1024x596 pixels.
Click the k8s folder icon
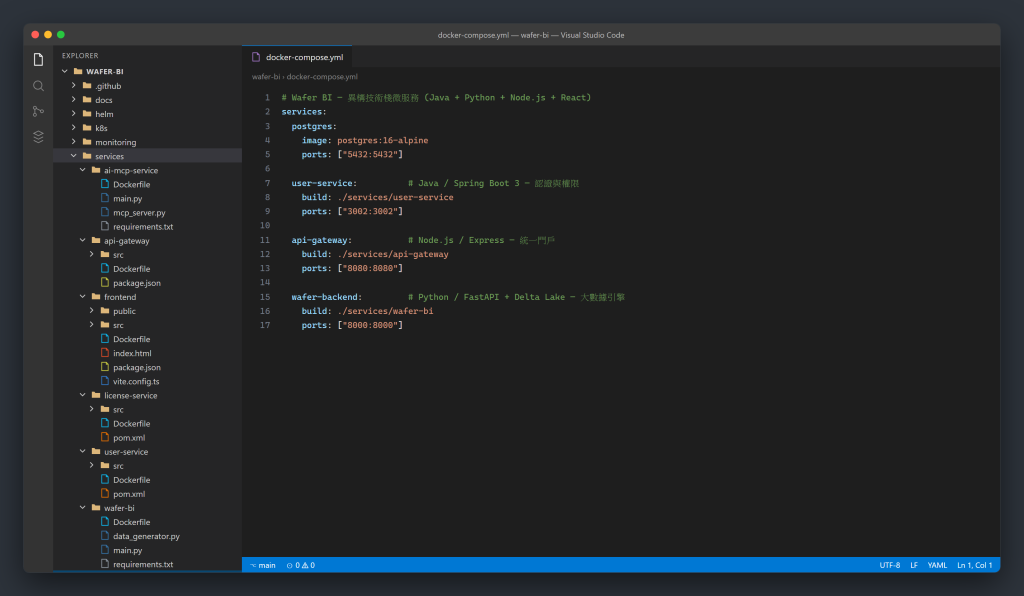pos(87,128)
